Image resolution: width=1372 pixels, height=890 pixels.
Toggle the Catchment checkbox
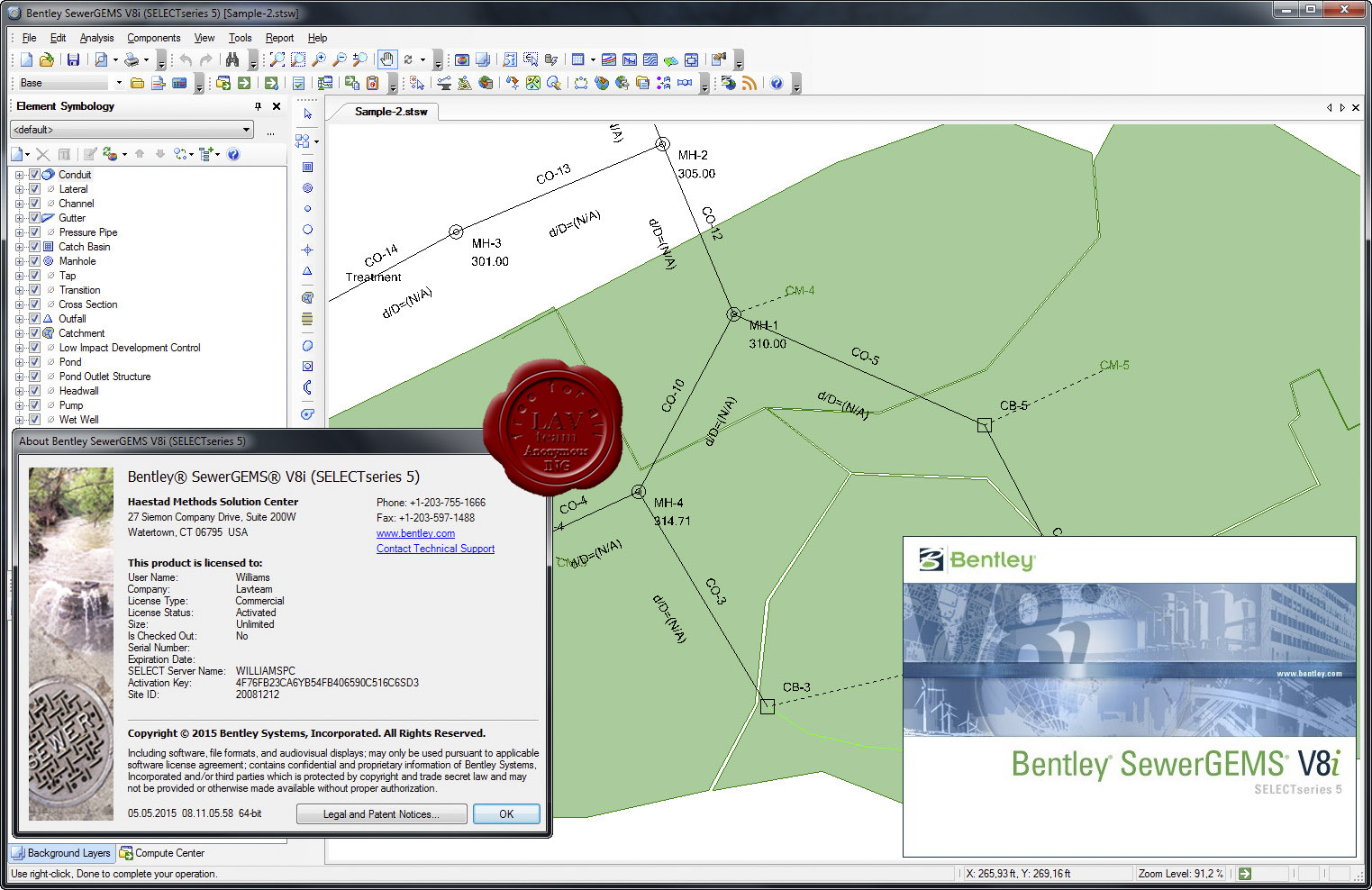tap(34, 333)
